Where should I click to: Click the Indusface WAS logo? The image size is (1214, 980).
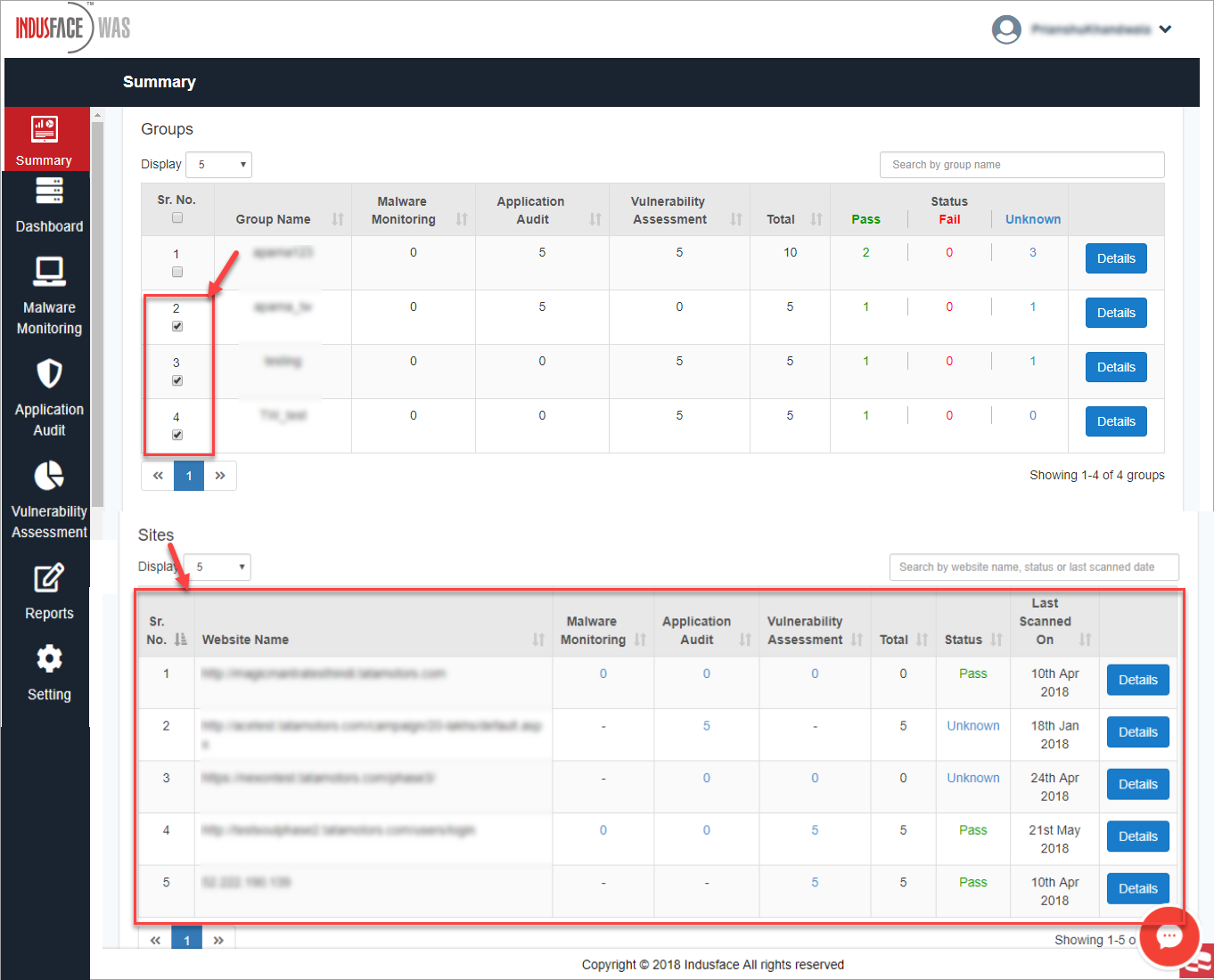pyautogui.click(x=72, y=28)
